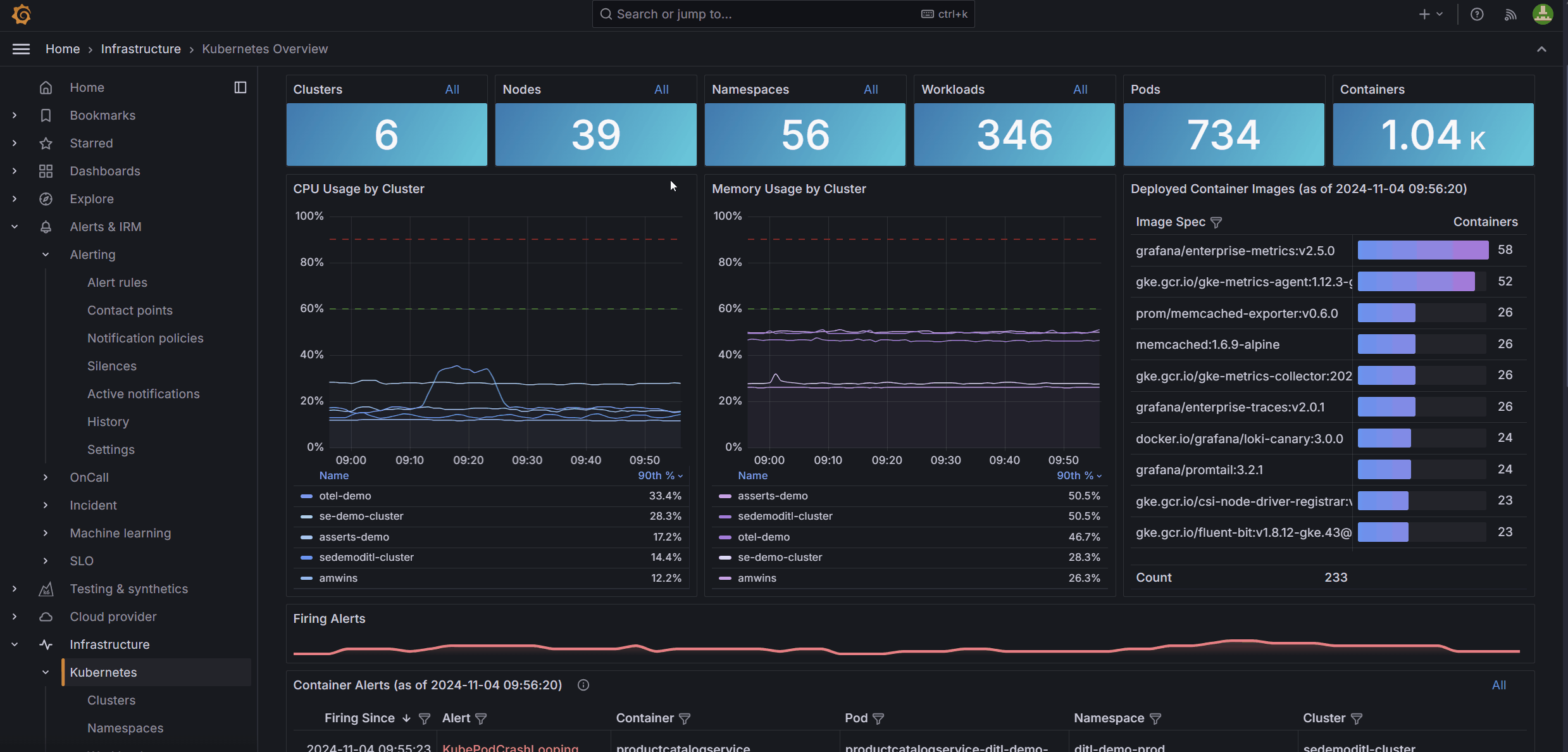Open Container Alerts info icon
This screenshot has height=752, width=1568.
(x=583, y=685)
